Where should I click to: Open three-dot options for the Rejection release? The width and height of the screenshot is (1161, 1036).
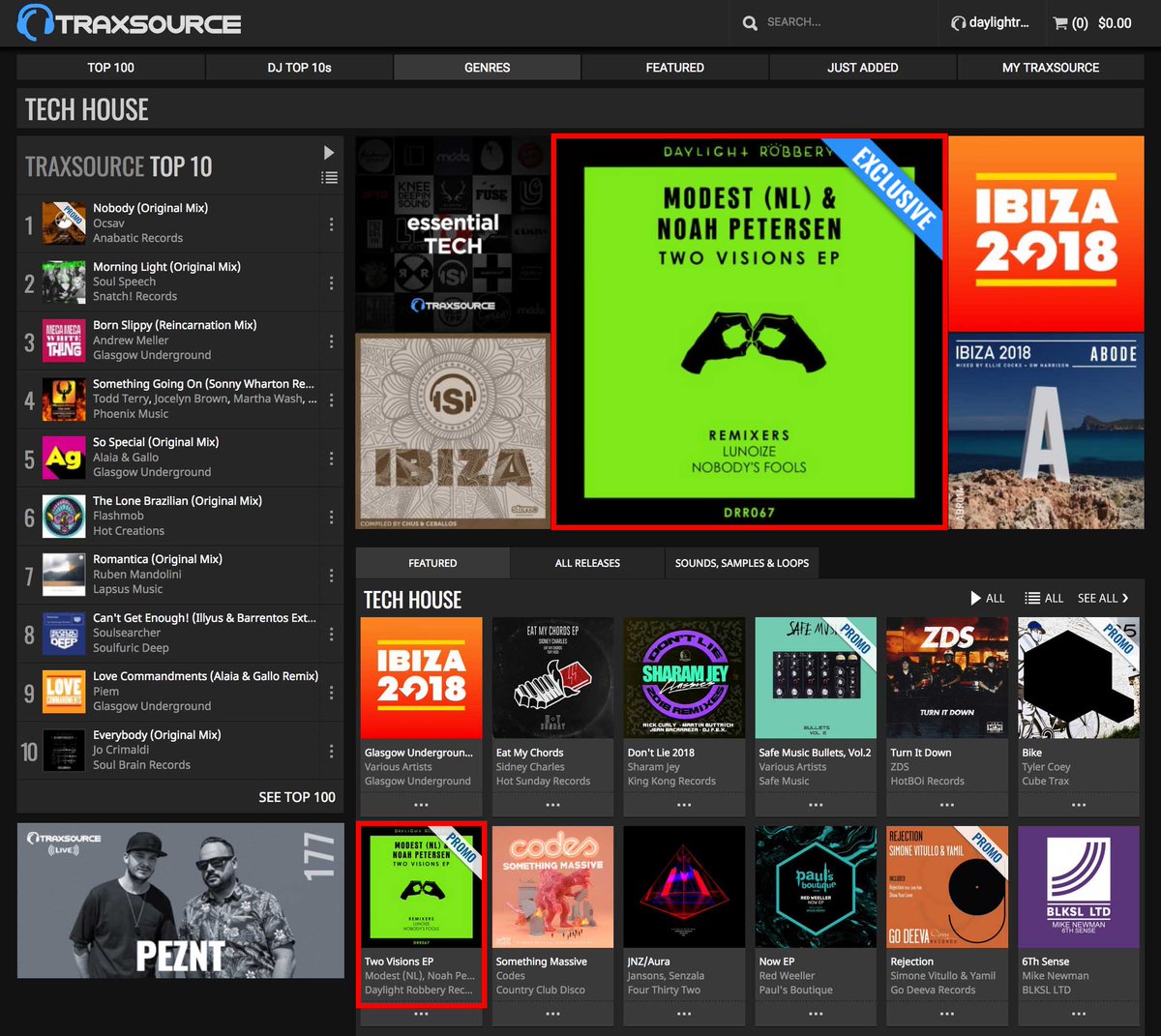pos(947,1013)
